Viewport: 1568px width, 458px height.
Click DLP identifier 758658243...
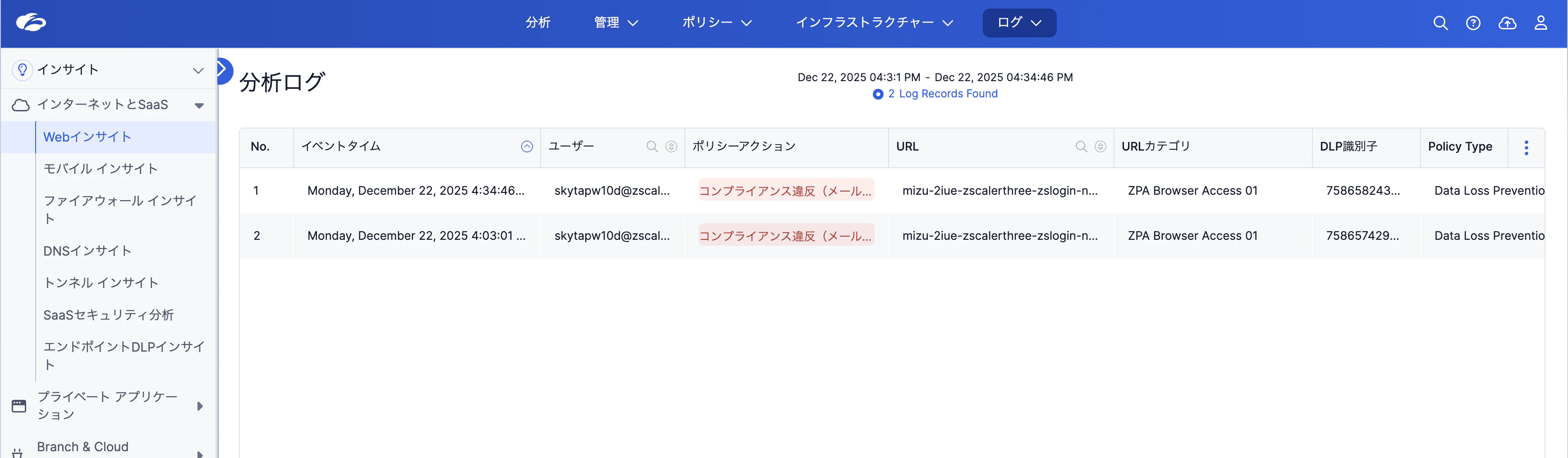coord(1363,191)
